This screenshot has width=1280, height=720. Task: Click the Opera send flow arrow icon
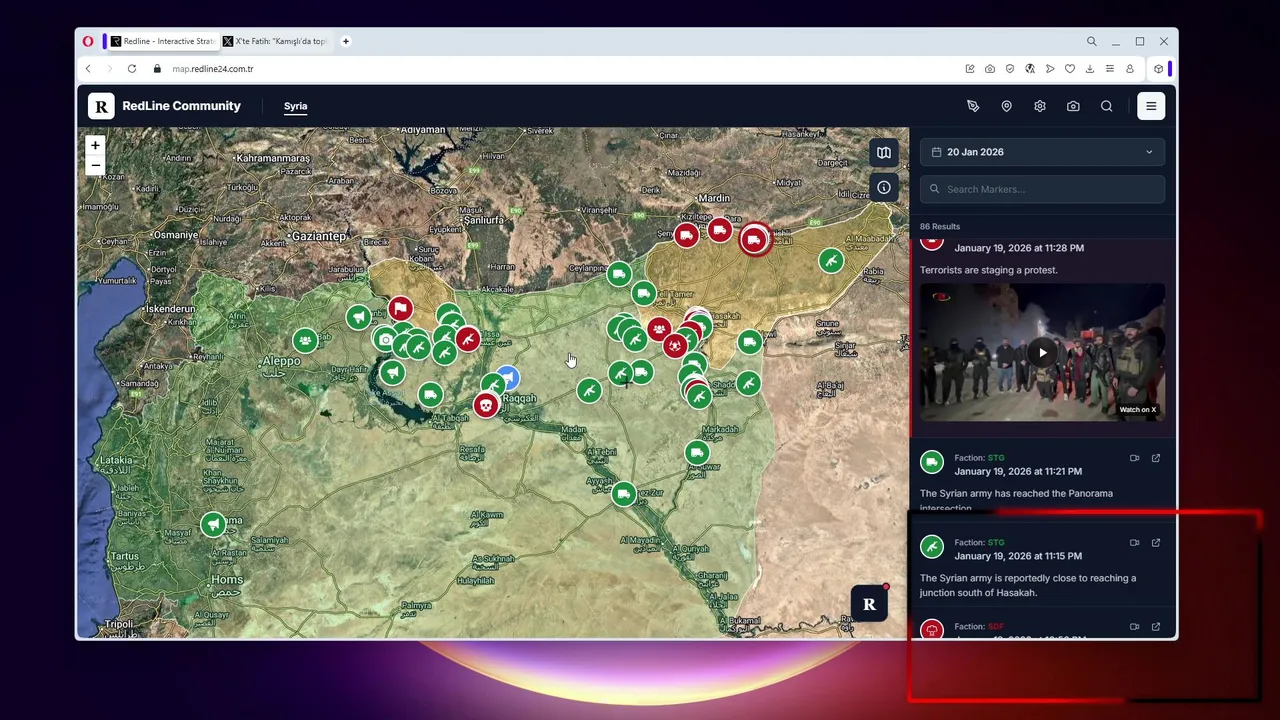pos(1050,69)
